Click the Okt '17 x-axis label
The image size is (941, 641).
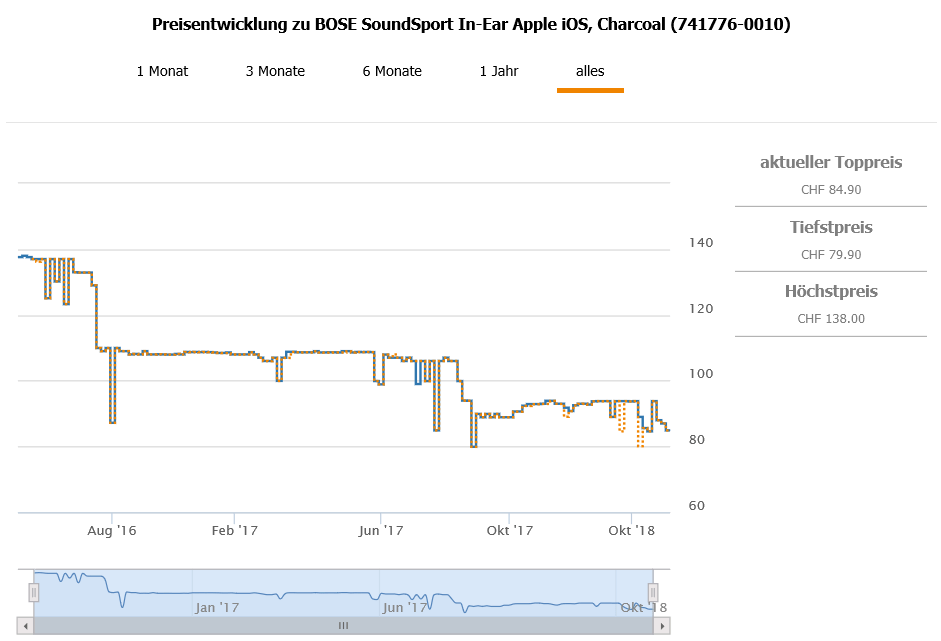tap(509, 530)
